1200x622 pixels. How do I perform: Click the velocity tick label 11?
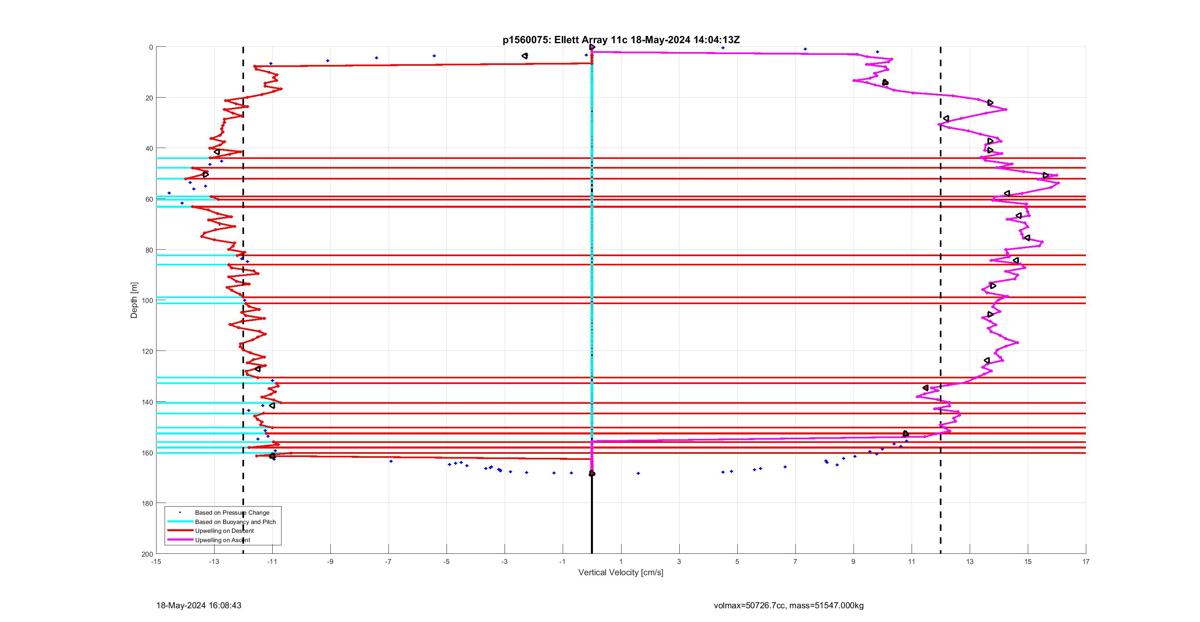point(912,562)
